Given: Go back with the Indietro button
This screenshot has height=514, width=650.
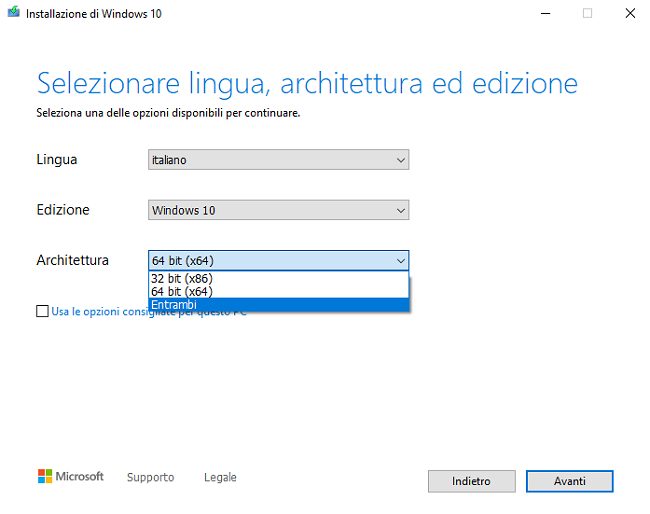Looking at the screenshot, I should pos(471,481).
